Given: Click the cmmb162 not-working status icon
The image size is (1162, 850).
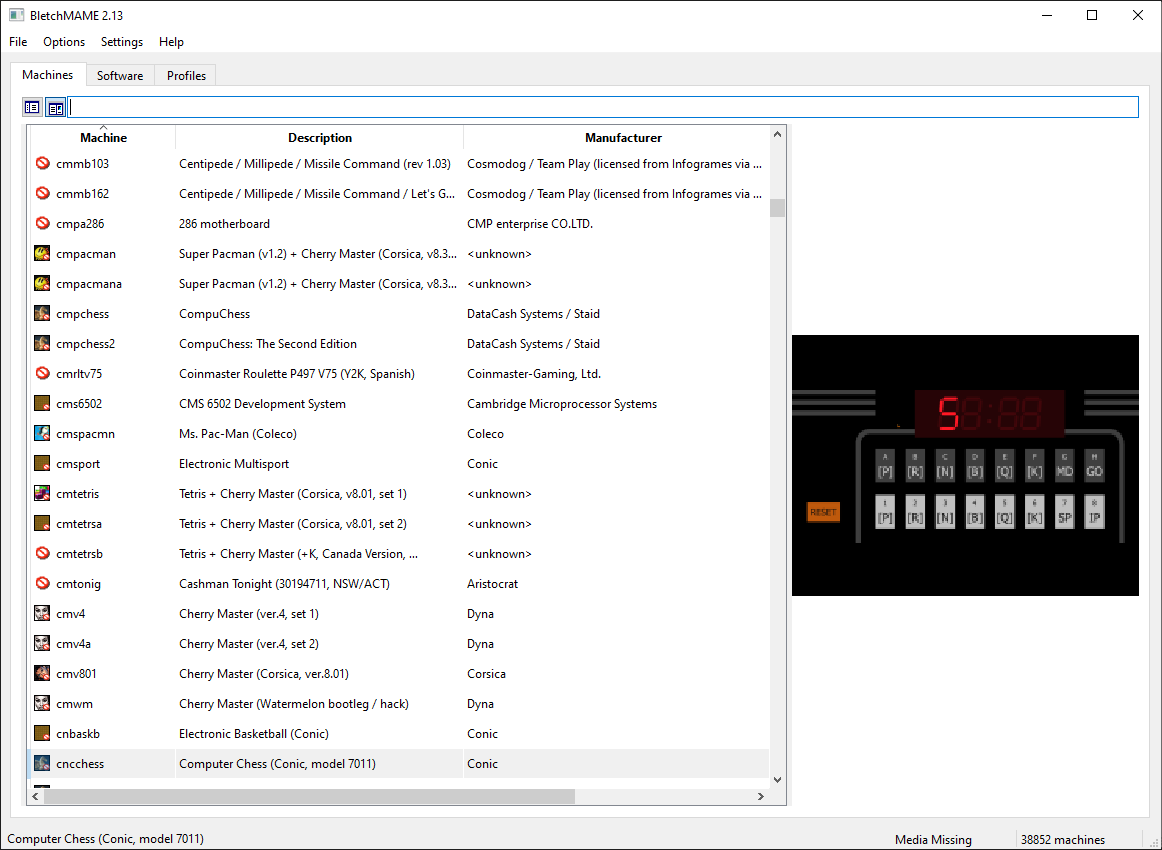Looking at the screenshot, I should click(42, 193).
